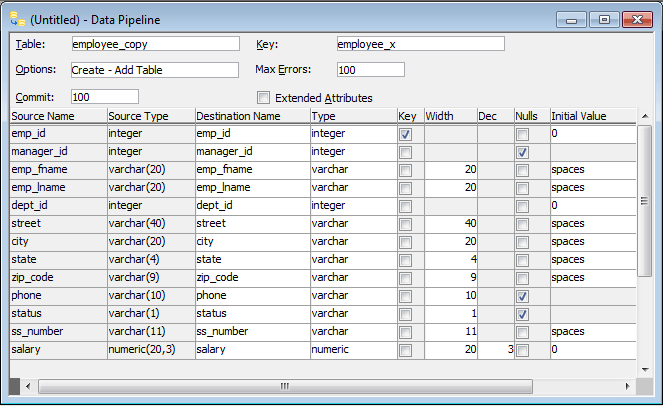The image size is (663, 406).
Task: Click the Initial Value column header
Action: (x=592, y=116)
